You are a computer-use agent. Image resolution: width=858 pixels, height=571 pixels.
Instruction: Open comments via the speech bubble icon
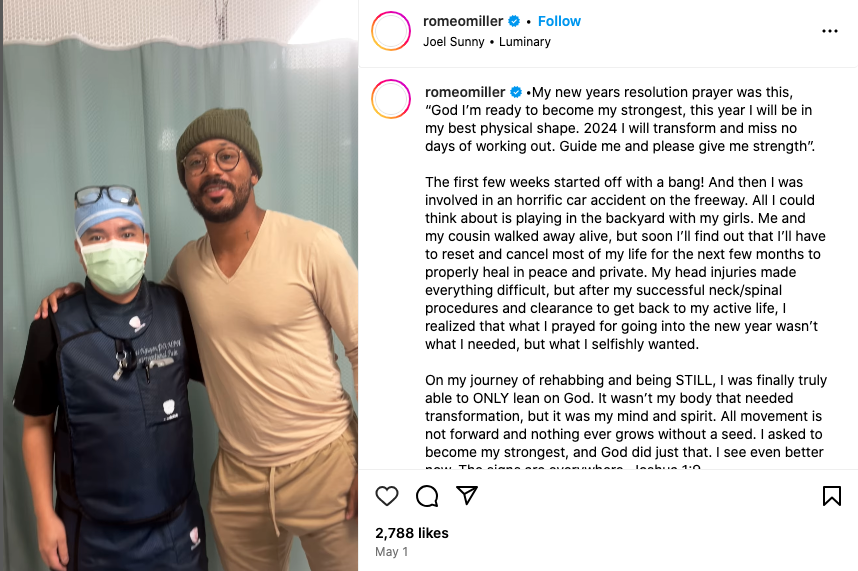pos(427,496)
